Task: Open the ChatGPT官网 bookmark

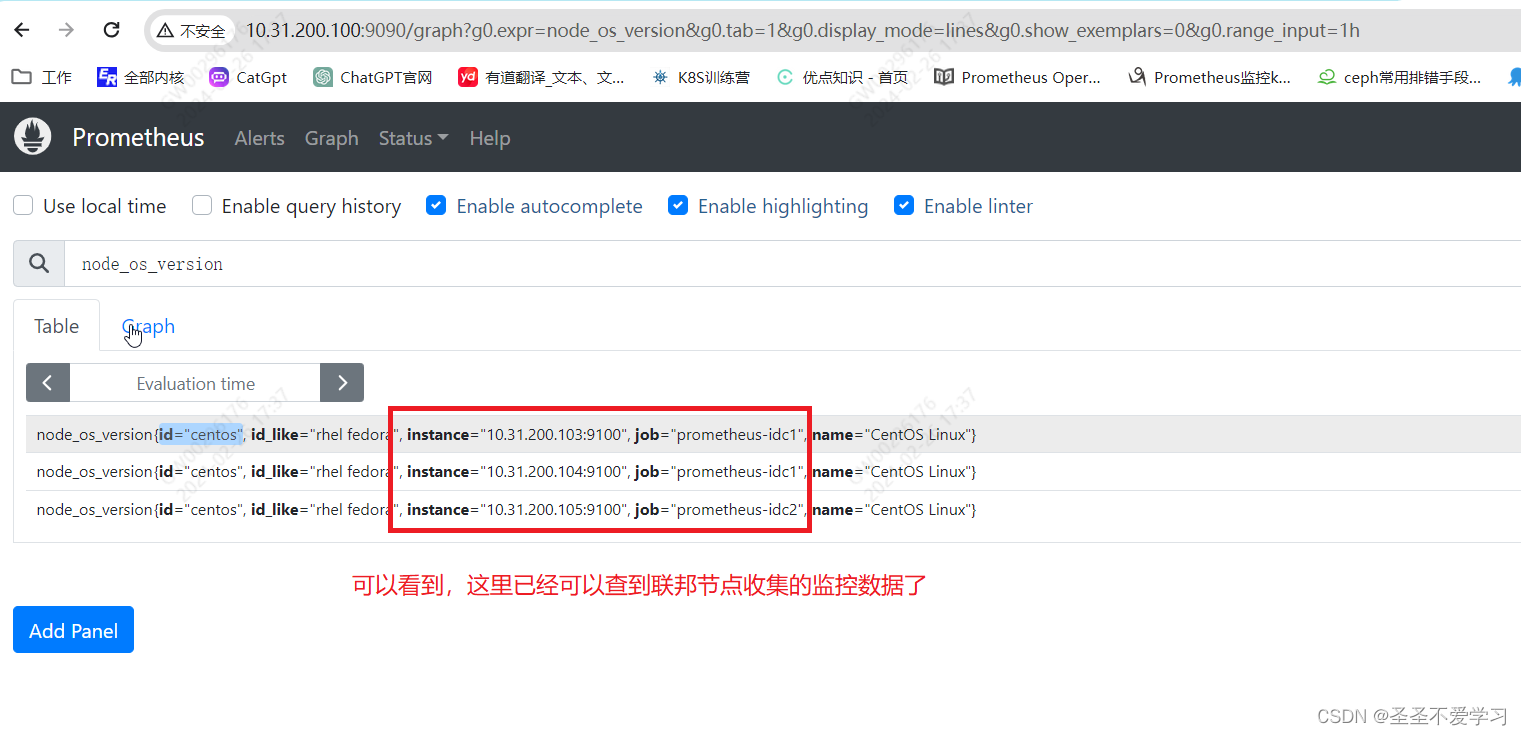Action: point(372,77)
